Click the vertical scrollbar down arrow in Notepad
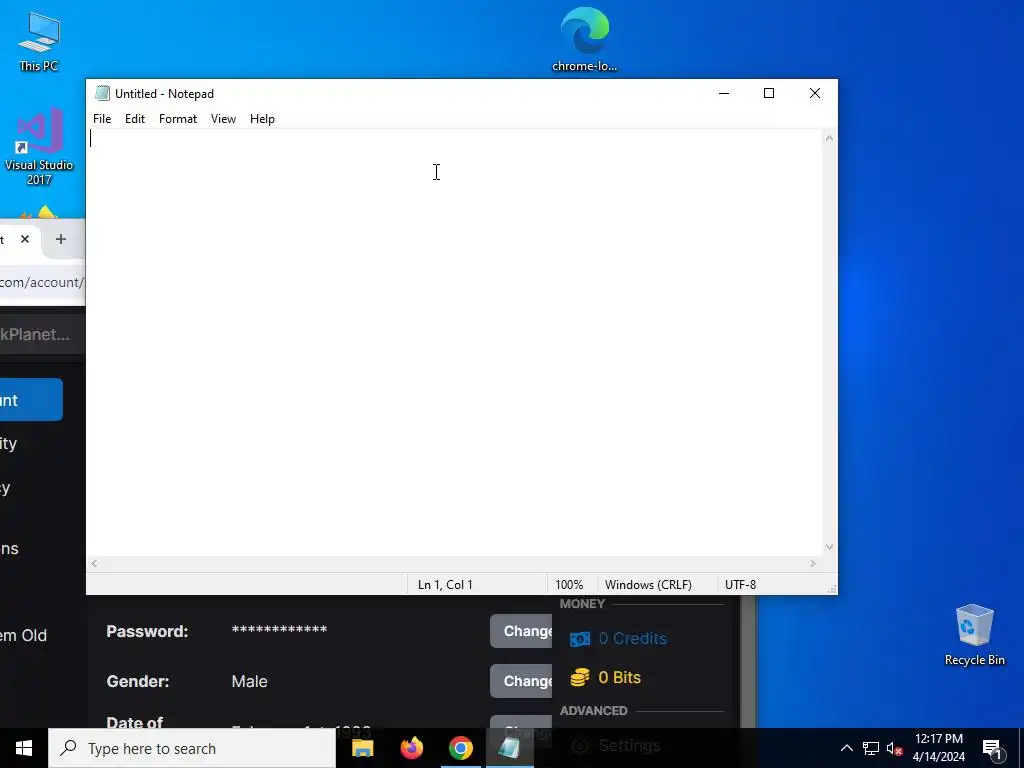This screenshot has width=1024, height=768. 829,547
